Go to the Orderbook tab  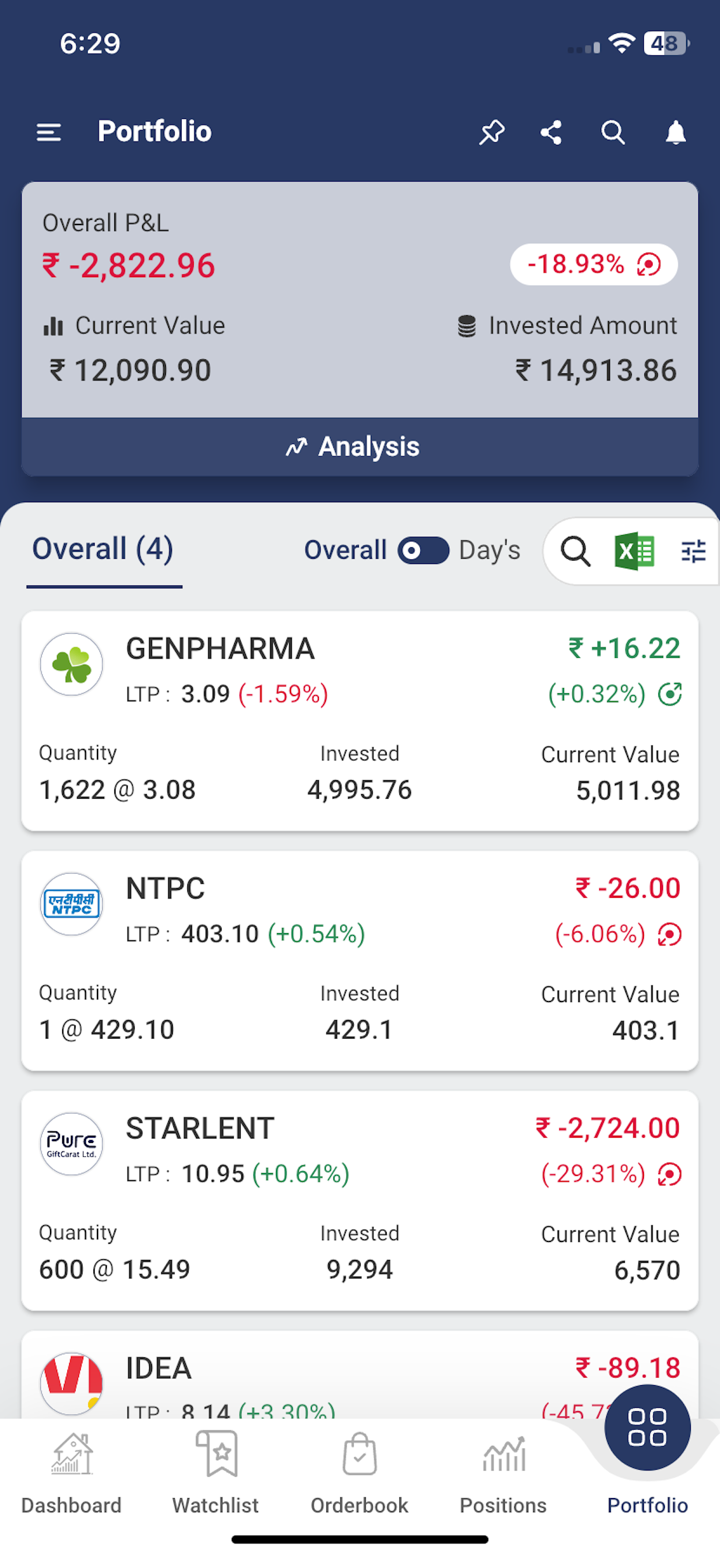coord(359,1474)
